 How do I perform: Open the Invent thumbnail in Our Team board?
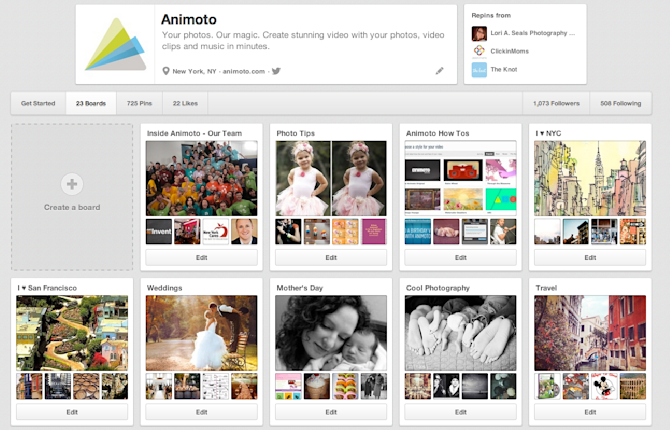pyautogui.click(x=159, y=232)
